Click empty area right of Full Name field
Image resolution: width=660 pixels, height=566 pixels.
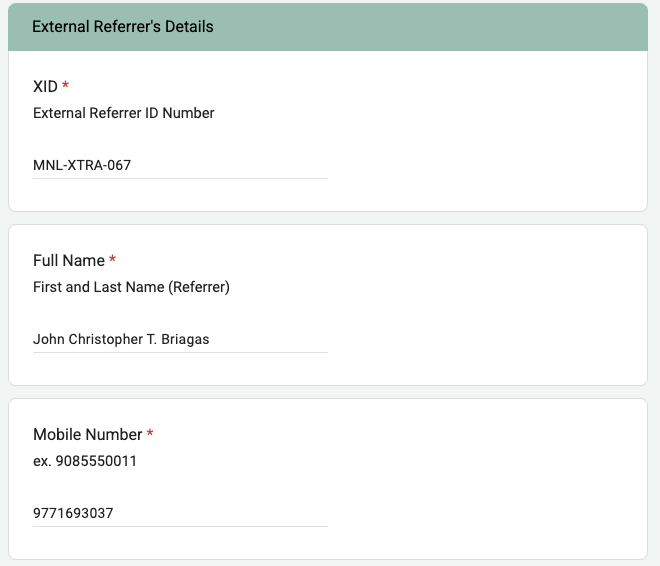tap(484, 339)
